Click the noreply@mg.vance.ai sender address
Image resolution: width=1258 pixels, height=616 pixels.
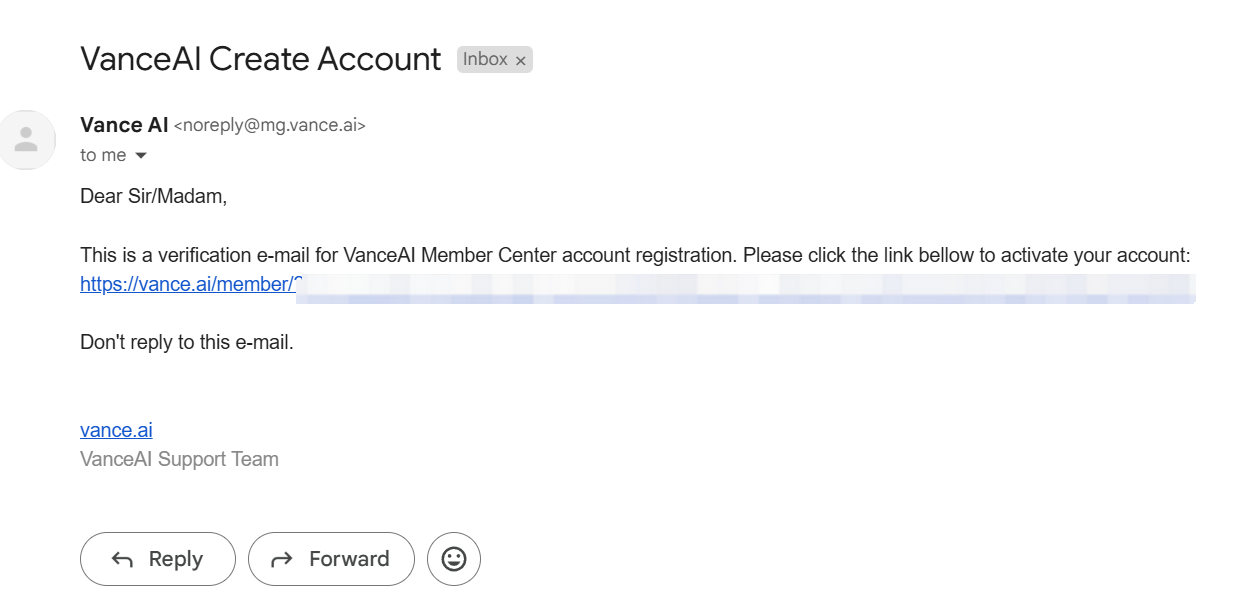click(x=270, y=126)
